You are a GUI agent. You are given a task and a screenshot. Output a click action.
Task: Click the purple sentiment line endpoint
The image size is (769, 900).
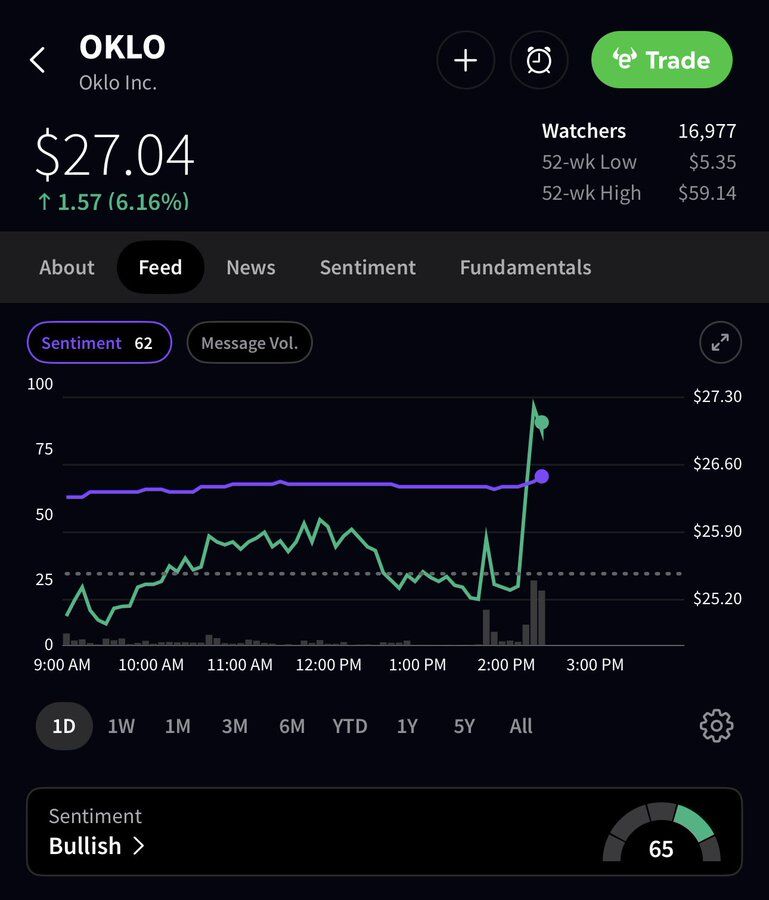(x=542, y=476)
